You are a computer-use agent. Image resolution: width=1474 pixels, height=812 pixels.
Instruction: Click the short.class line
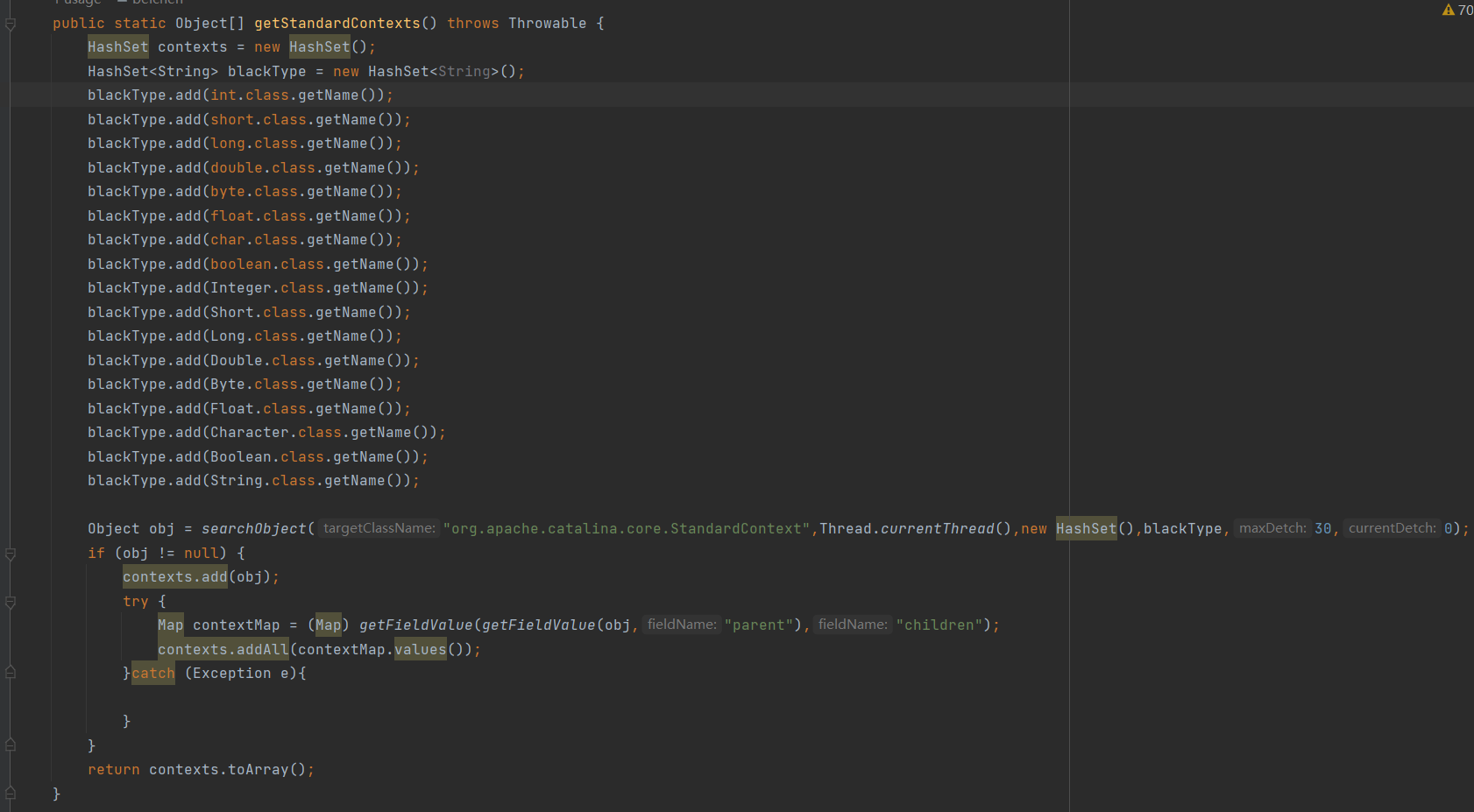pos(249,120)
